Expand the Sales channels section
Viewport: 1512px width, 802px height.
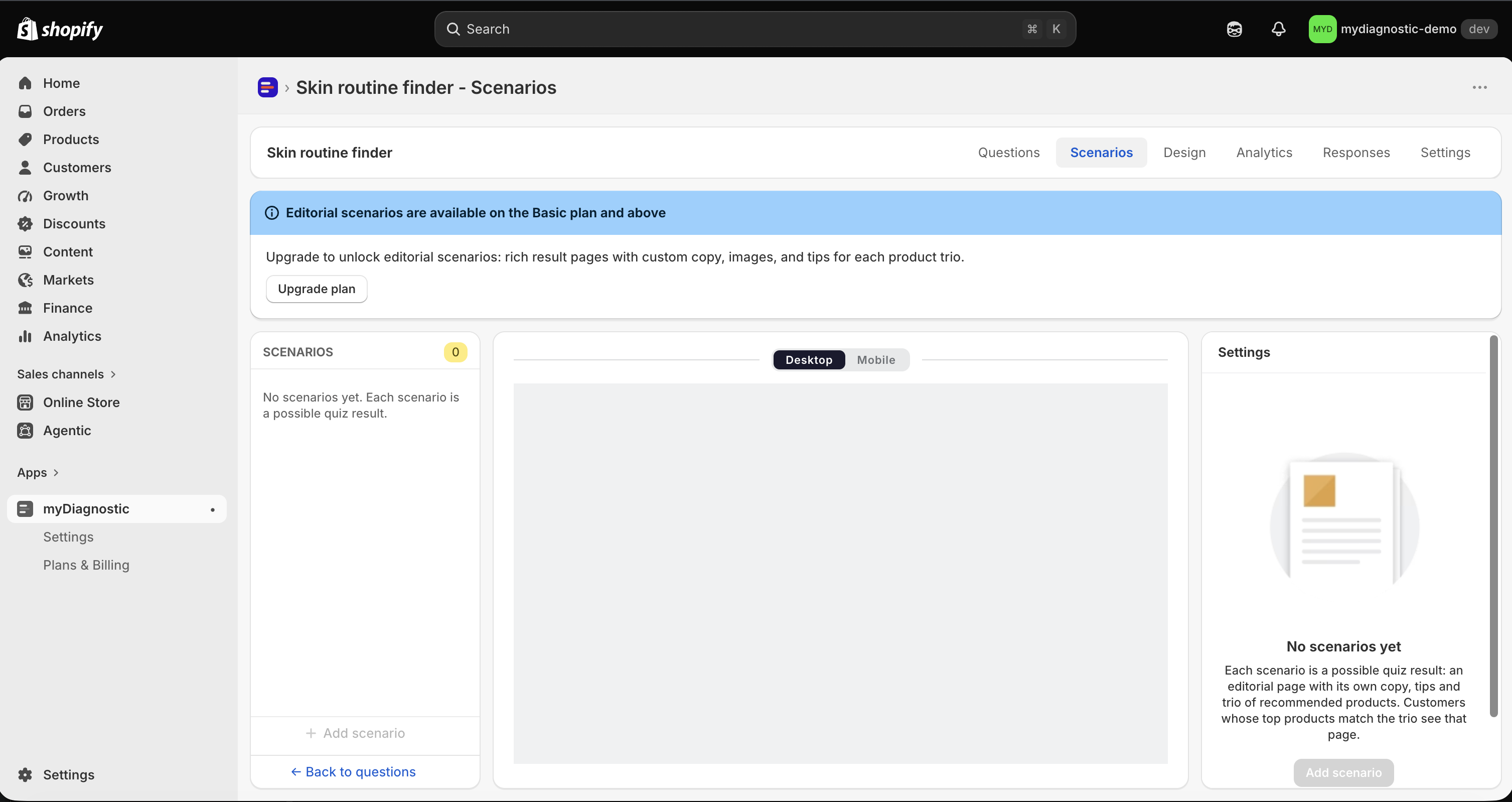66,374
